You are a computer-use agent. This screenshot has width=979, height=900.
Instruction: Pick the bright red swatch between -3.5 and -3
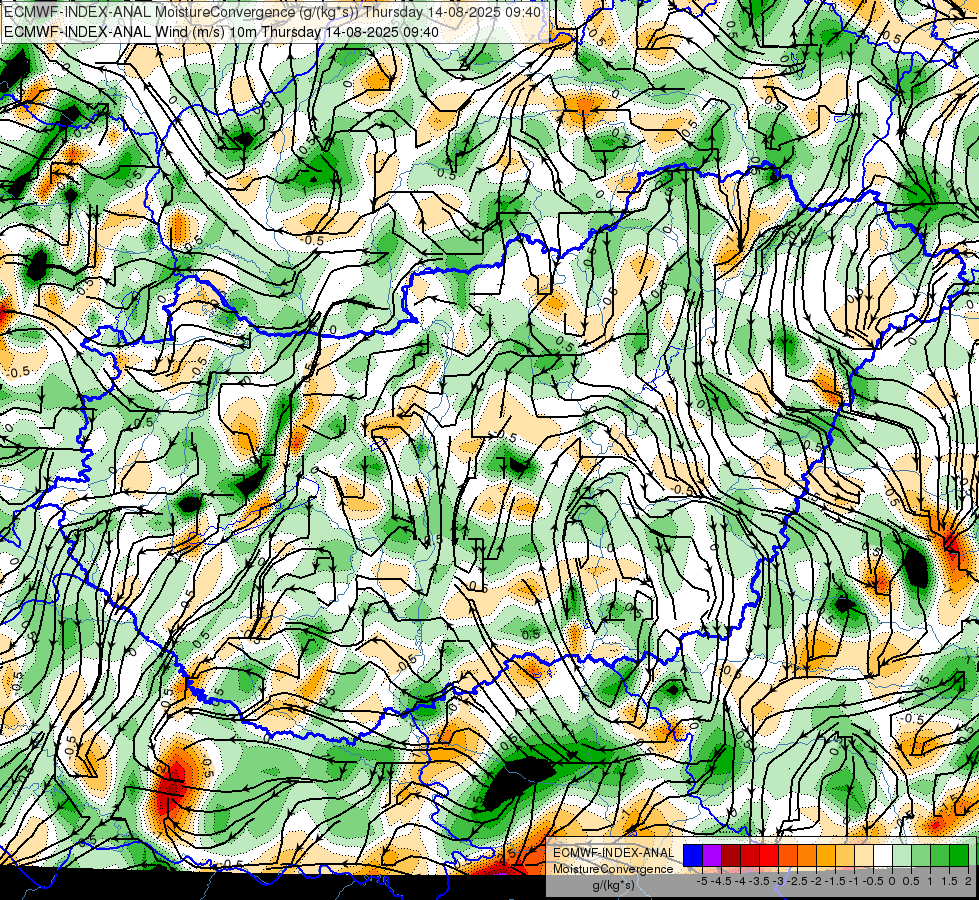pyautogui.click(x=769, y=855)
